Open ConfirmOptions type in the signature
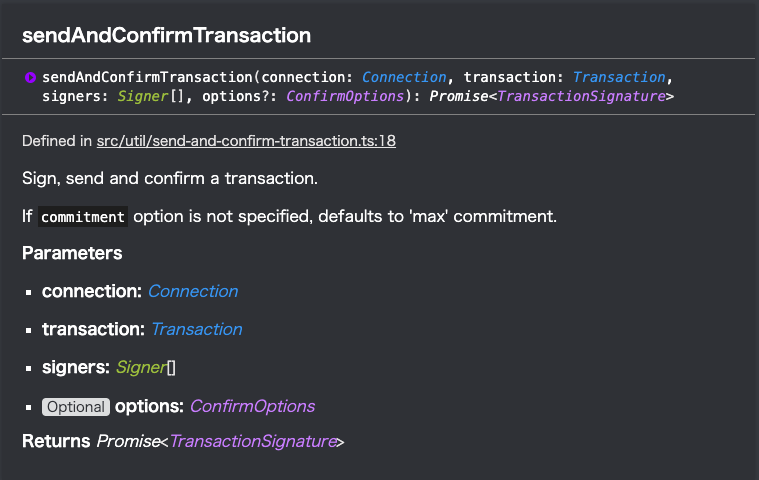This screenshot has height=480, width=759. (345, 96)
